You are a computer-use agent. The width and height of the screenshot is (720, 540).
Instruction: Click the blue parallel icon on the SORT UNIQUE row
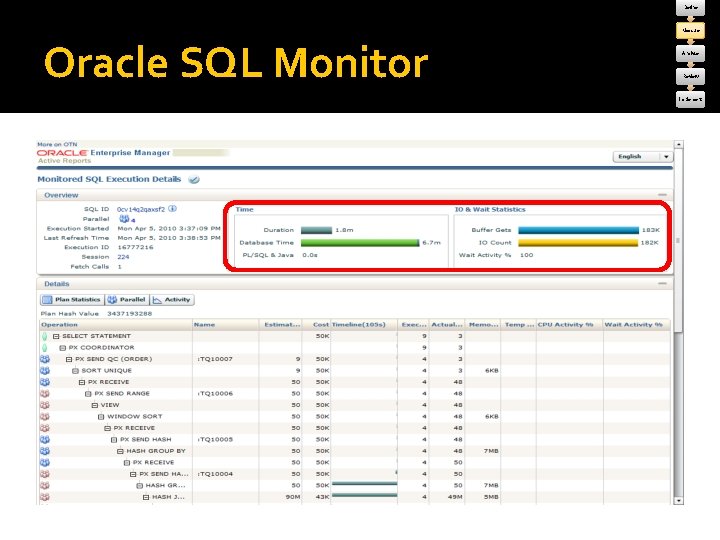point(45,371)
